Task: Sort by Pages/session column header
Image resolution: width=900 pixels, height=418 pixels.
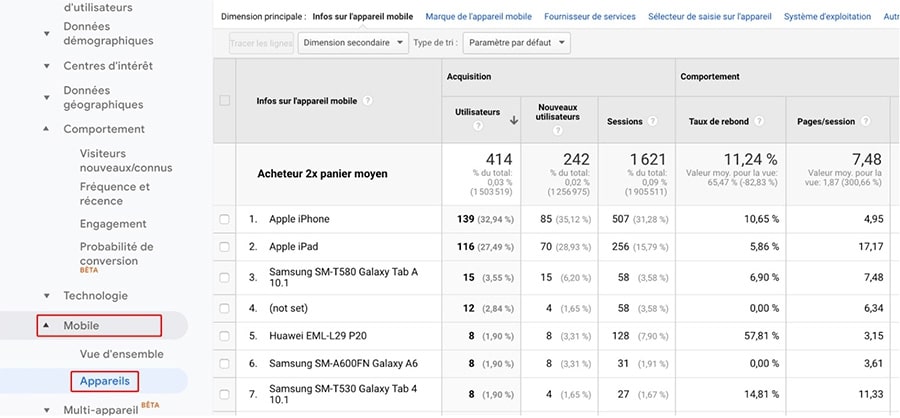Action: (826, 121)
